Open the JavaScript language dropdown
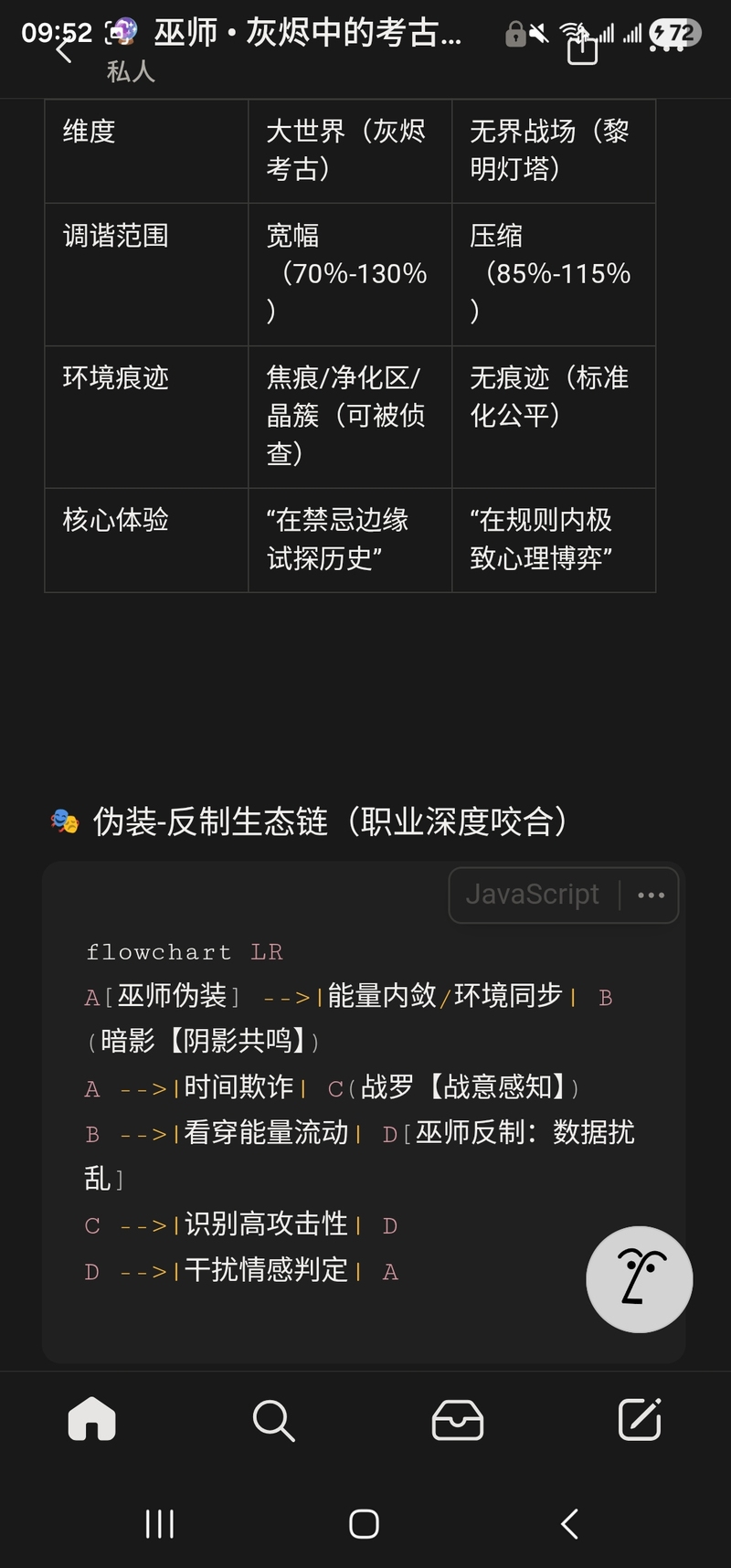731x1568 pixels. tap(533, 895)
